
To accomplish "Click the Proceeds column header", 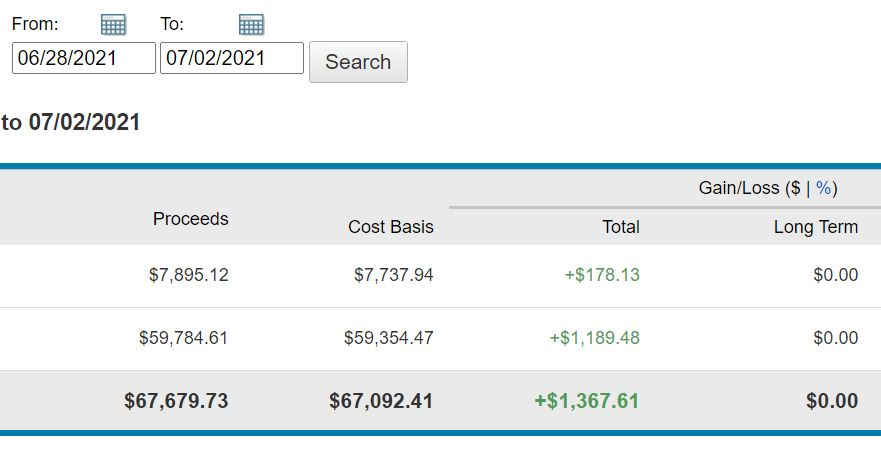I will [190, 219].
